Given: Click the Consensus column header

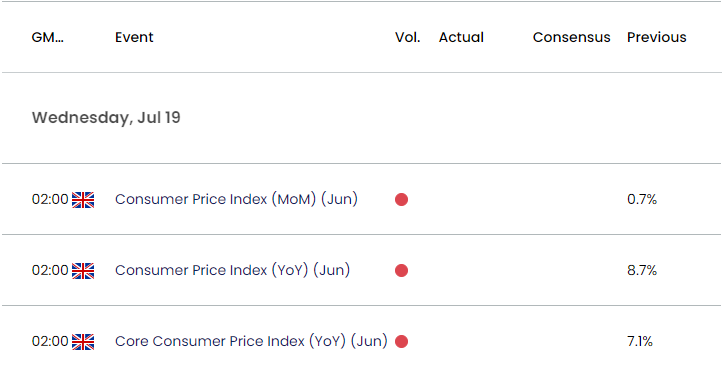Looking at the screenshot, I should pos(572,37).
